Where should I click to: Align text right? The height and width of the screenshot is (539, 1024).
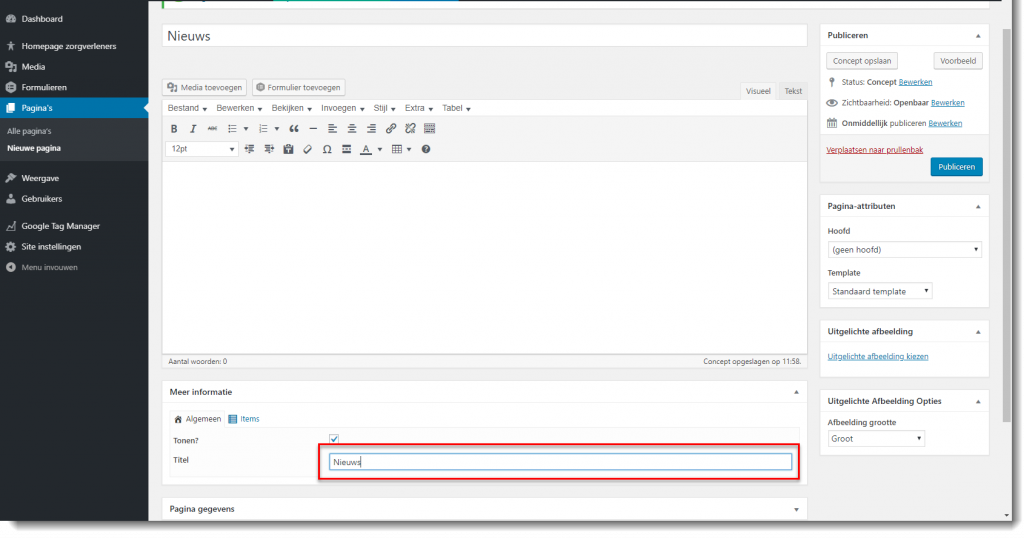tap(371, 129)
